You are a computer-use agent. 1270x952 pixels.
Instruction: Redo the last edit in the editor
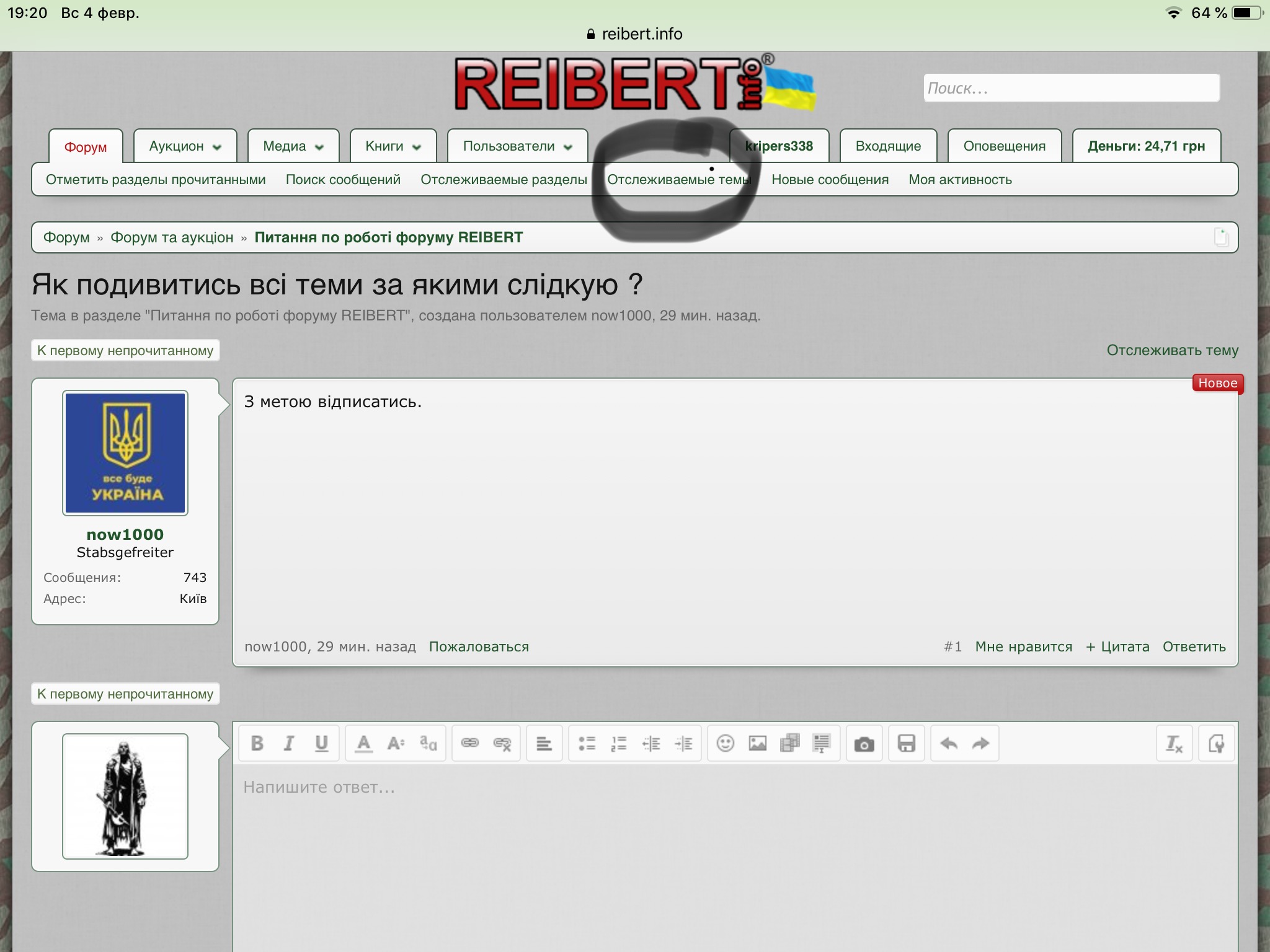[981, 743]
